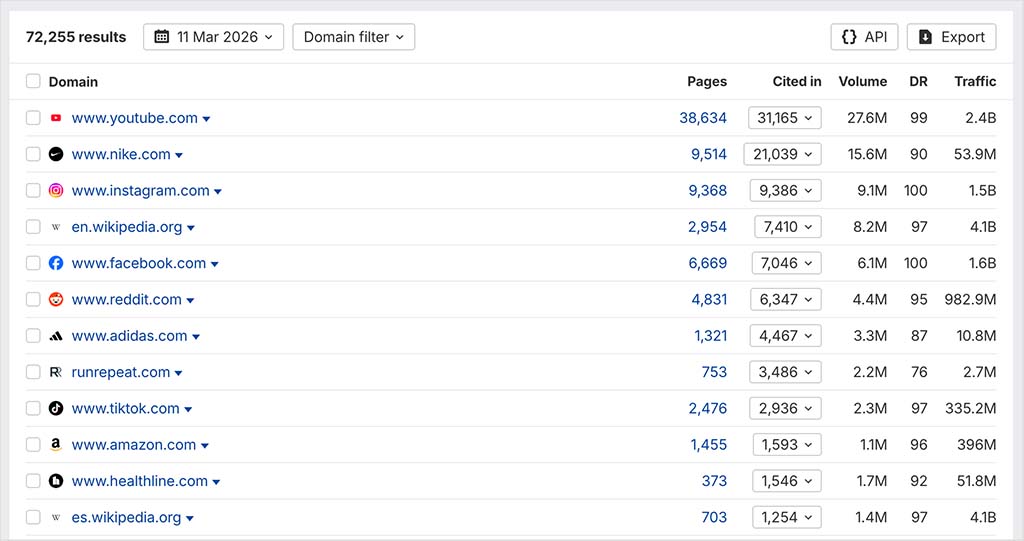
Task: Select the www.instagram.com row checkbox
Action: tap(33, 190)
